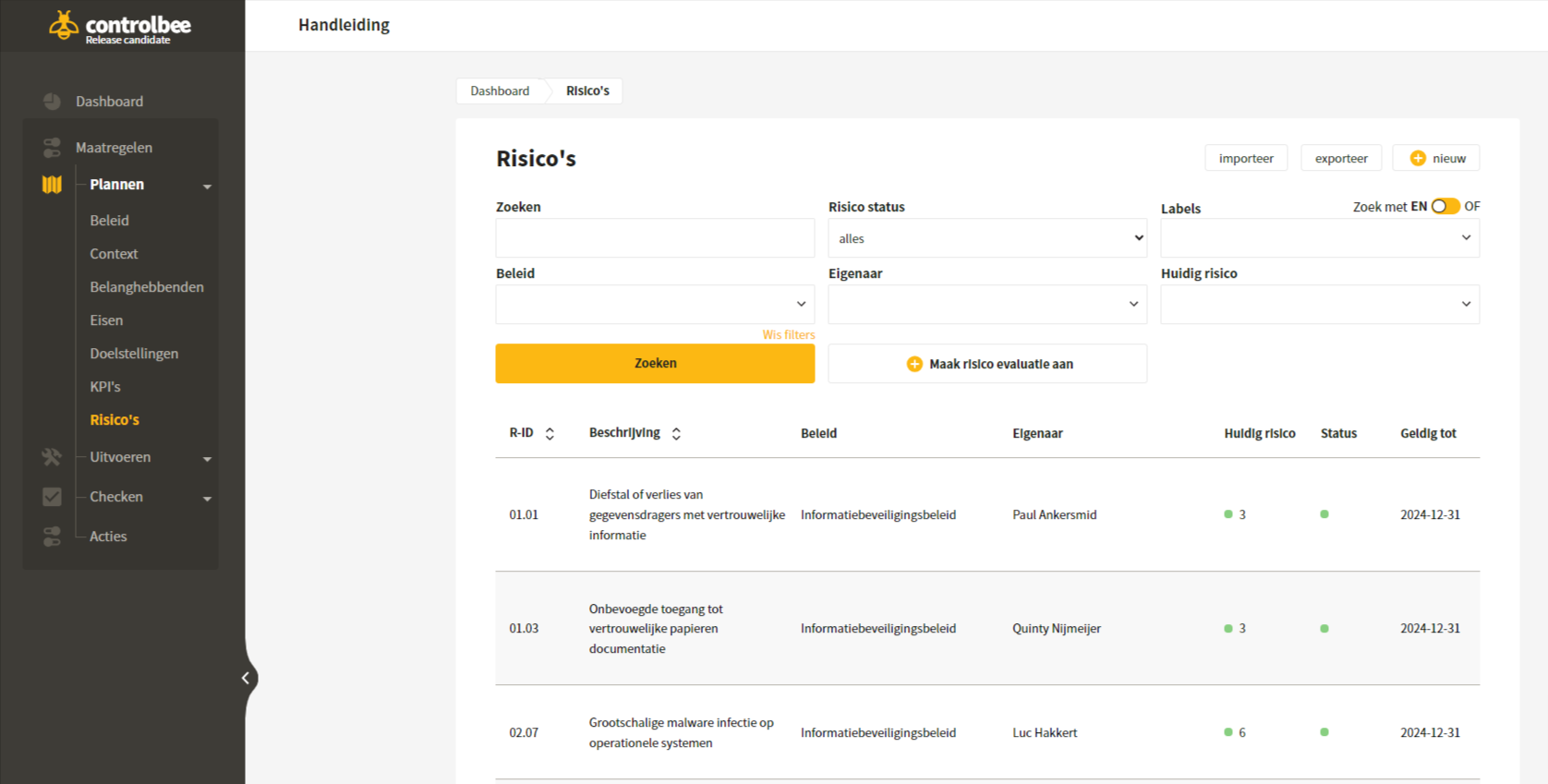Click green status dot of risk 01.01
The height and width of the screenshot is (784, 1548).
(x=1324, y=514)
